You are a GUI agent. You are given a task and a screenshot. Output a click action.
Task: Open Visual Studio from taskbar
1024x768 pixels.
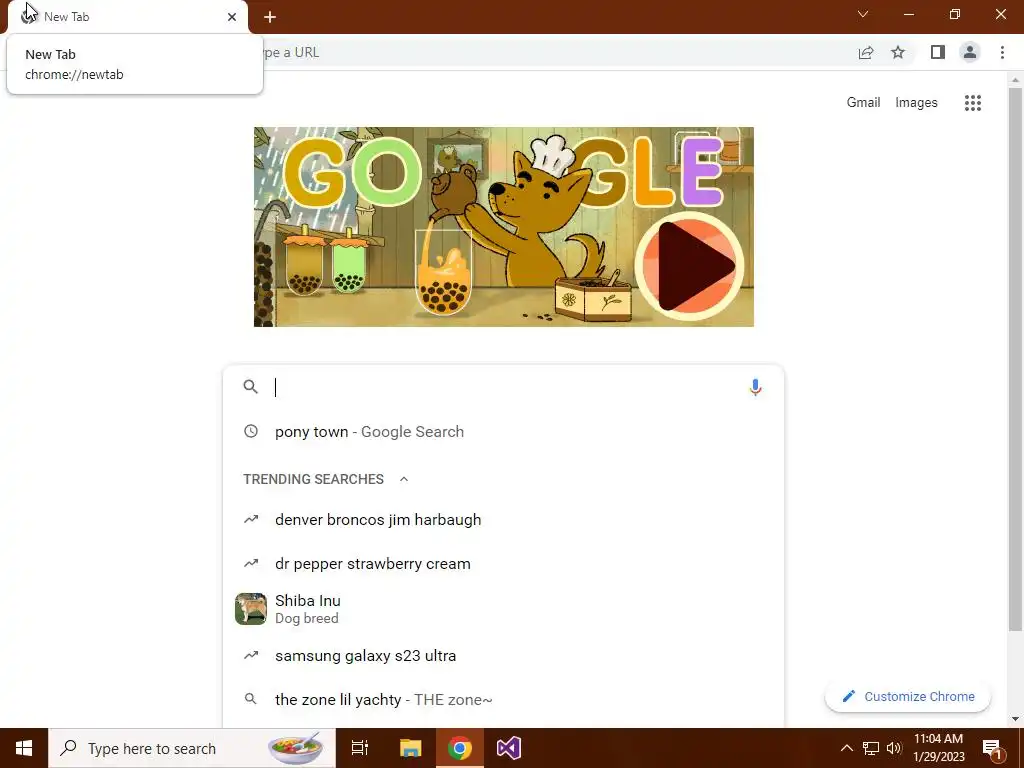509,748
